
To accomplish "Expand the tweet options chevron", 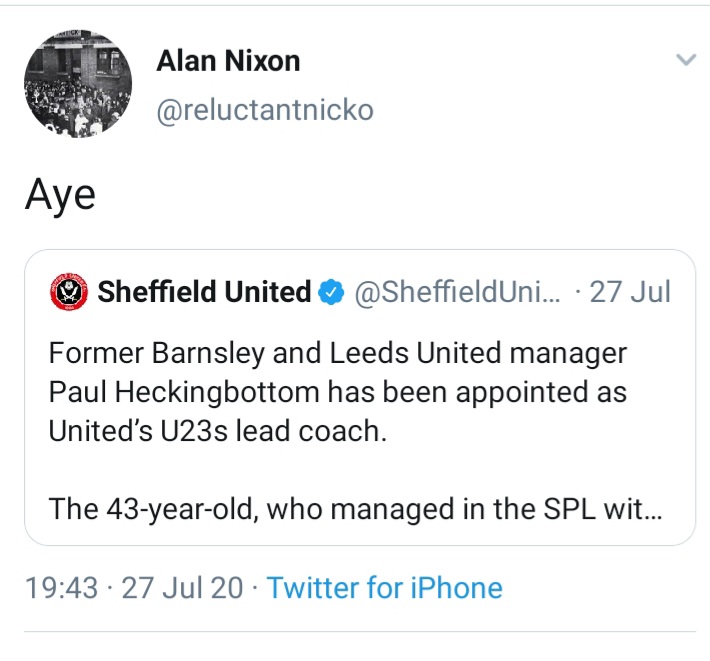I will coord(685,61).
